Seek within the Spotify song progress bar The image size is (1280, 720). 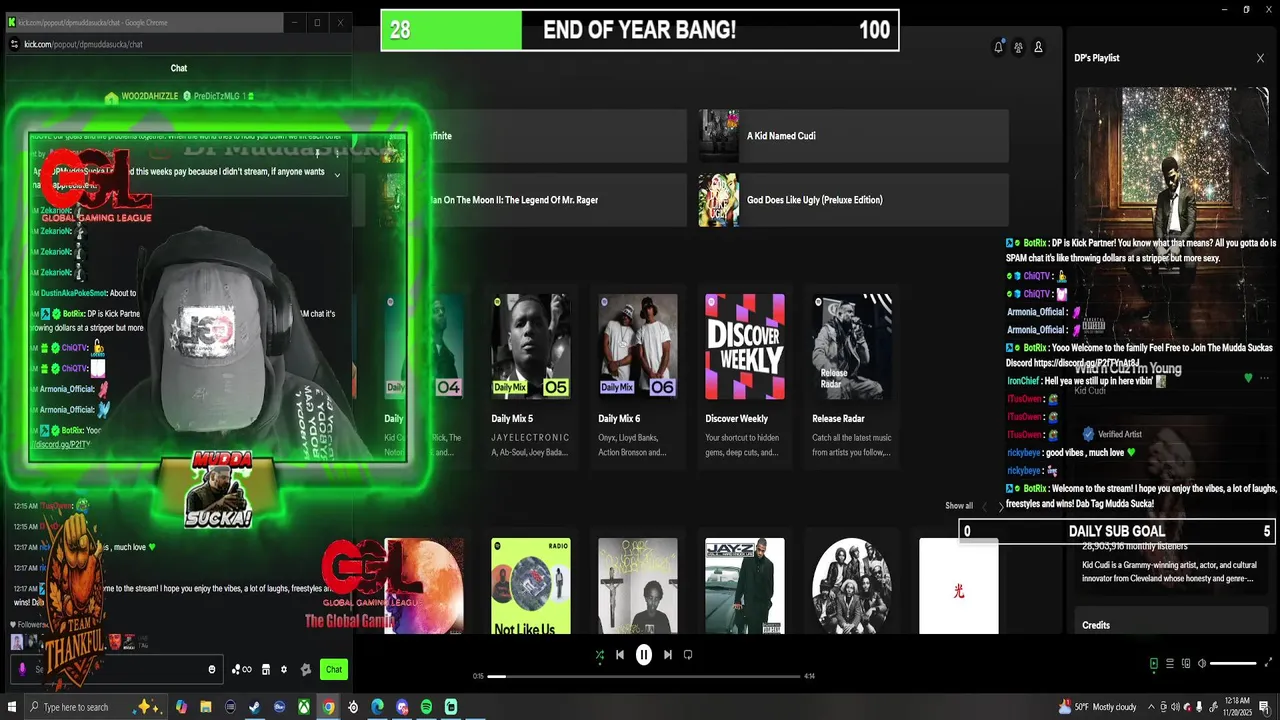coord(644,676)
